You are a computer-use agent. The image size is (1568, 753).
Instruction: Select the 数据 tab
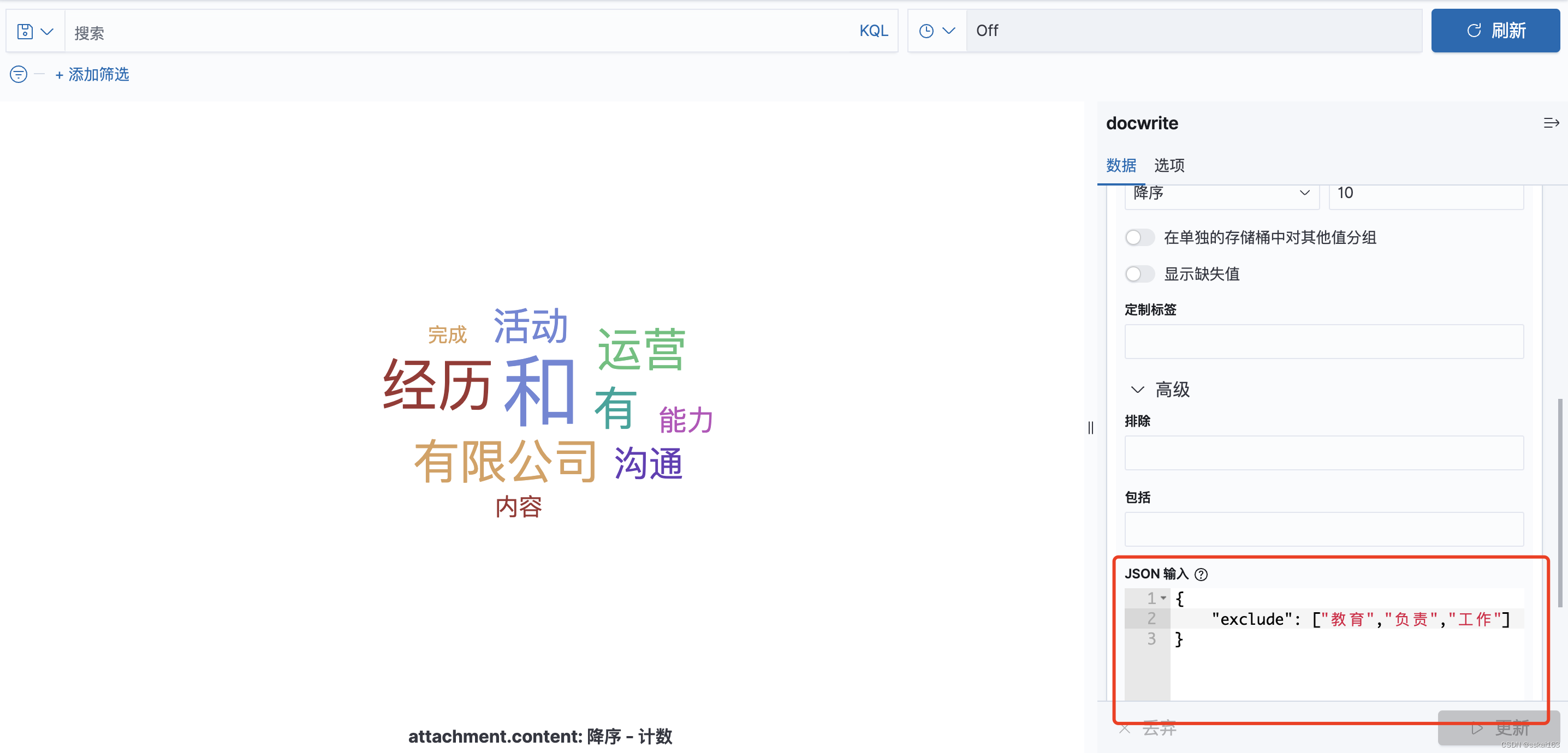click(x=1121, y=165)
